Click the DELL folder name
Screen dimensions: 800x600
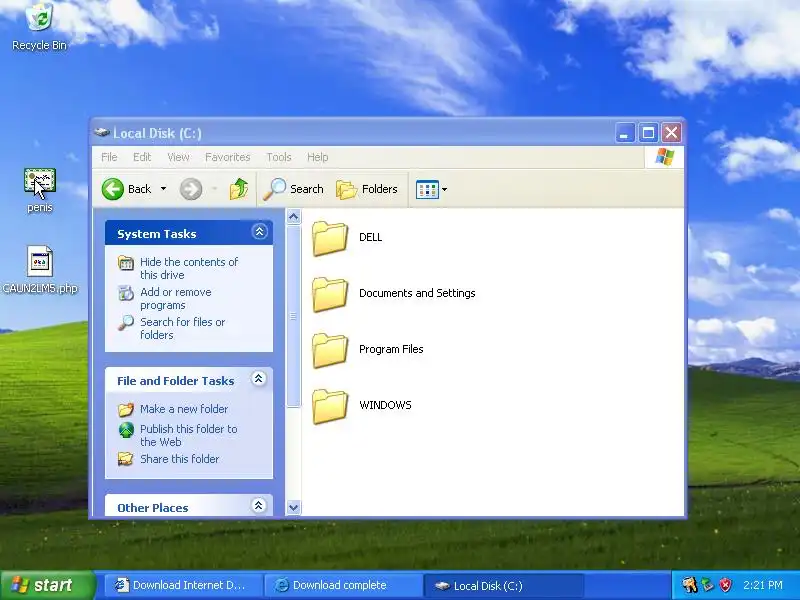pyautogui.click(x=370, y=237)
